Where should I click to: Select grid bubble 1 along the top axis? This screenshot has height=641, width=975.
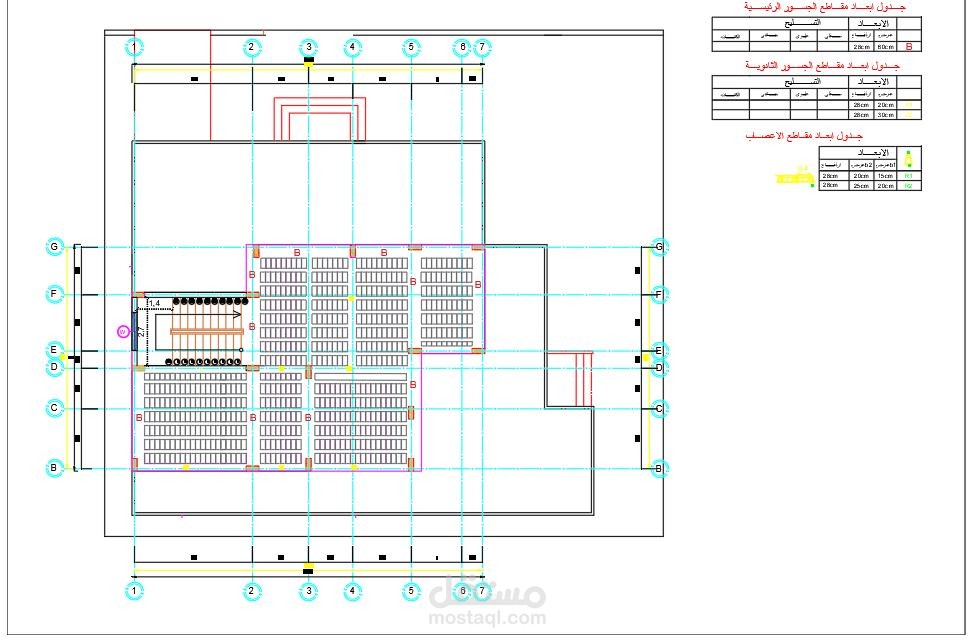134,47
